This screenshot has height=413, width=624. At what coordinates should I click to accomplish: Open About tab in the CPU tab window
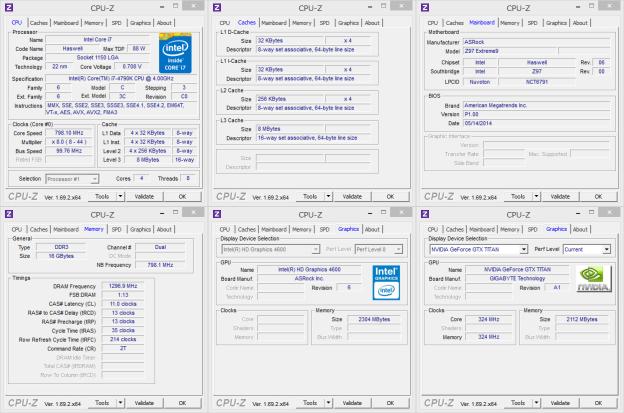pos(164,23)
